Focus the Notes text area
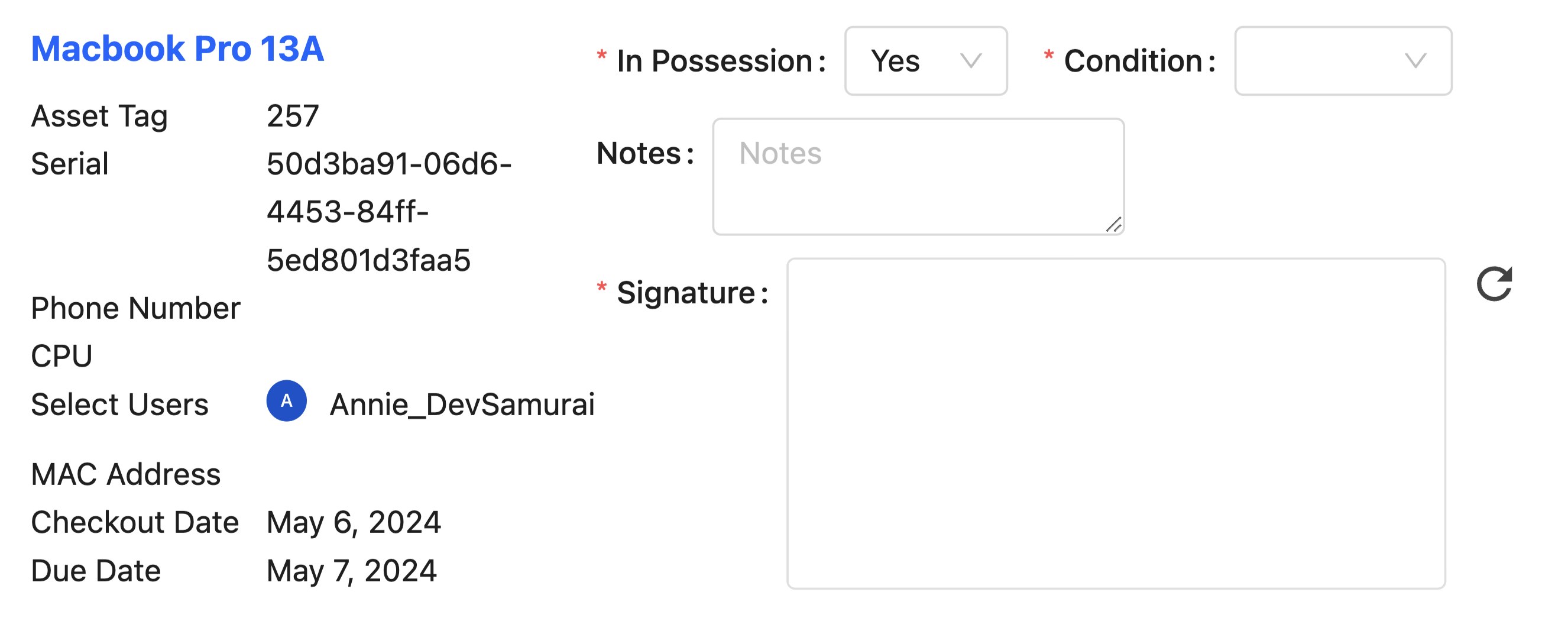1568x634 pixels. (x=917, y=177)
